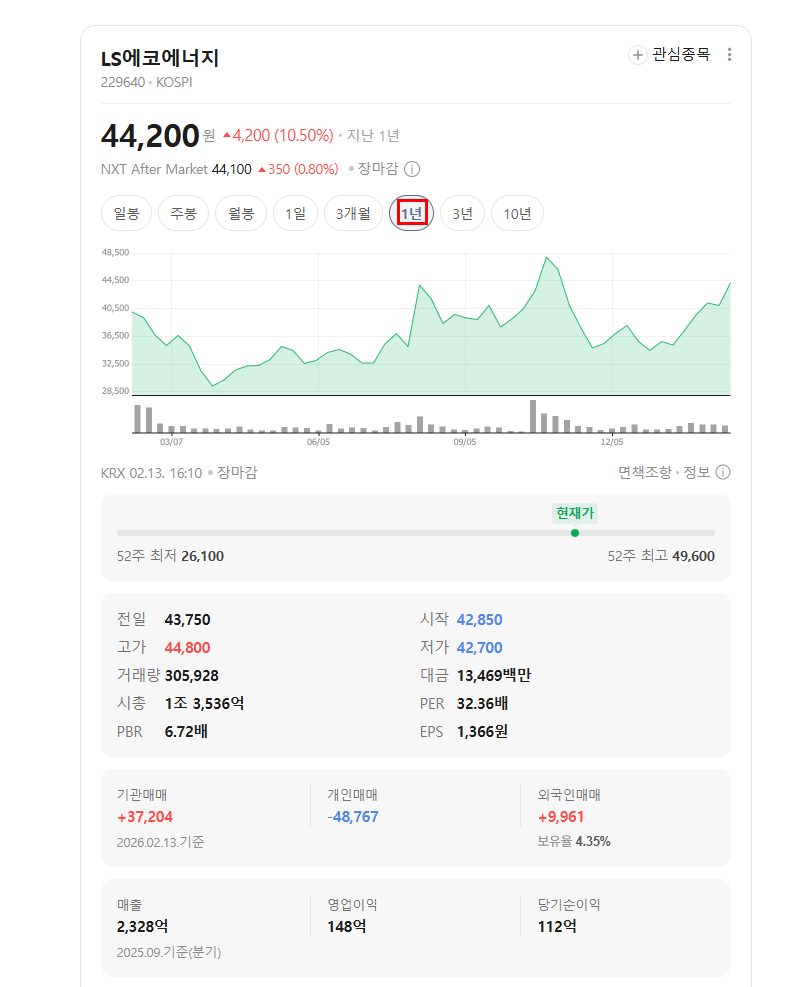Select the 1년 chart period
The image size is (811, 987).
[411, 213]
